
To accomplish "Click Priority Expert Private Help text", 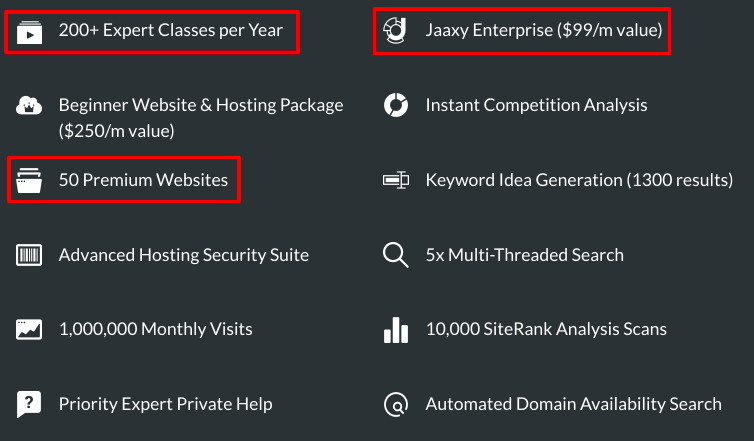I will pyautogui.click(x=165, y=404).
